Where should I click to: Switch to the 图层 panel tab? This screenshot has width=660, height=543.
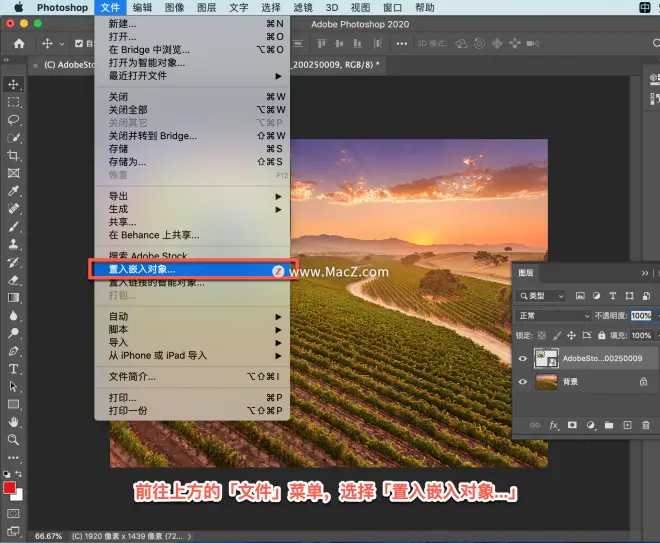pyautogui.click(x=526, y=273)
